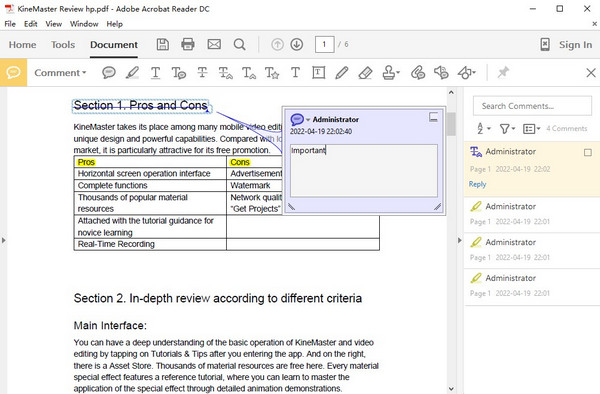This screenshot has width=600, height=394.
Task: Select the Add sticky note tool
Action: (x=109, y=72)
